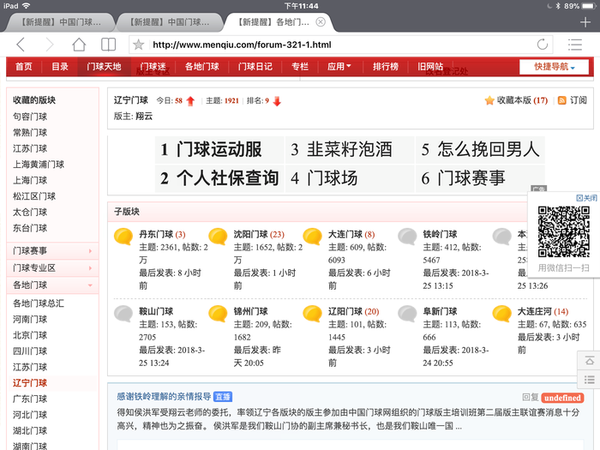Tap the WeChat QR code image

point(563,232)
